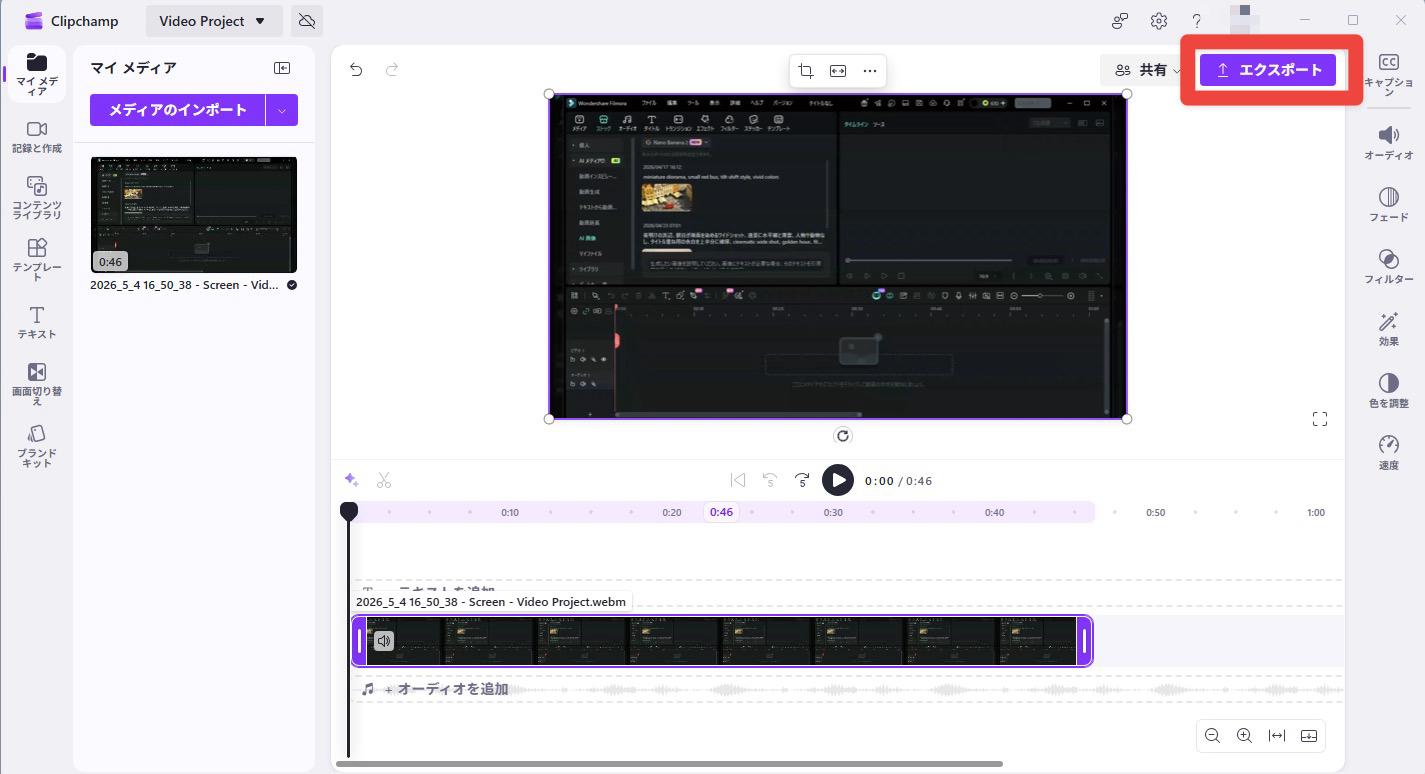Click the Import Media button (メディアのインポート)
The height and width of the screenshot is (774, 1425).
[x=177, y=110]
